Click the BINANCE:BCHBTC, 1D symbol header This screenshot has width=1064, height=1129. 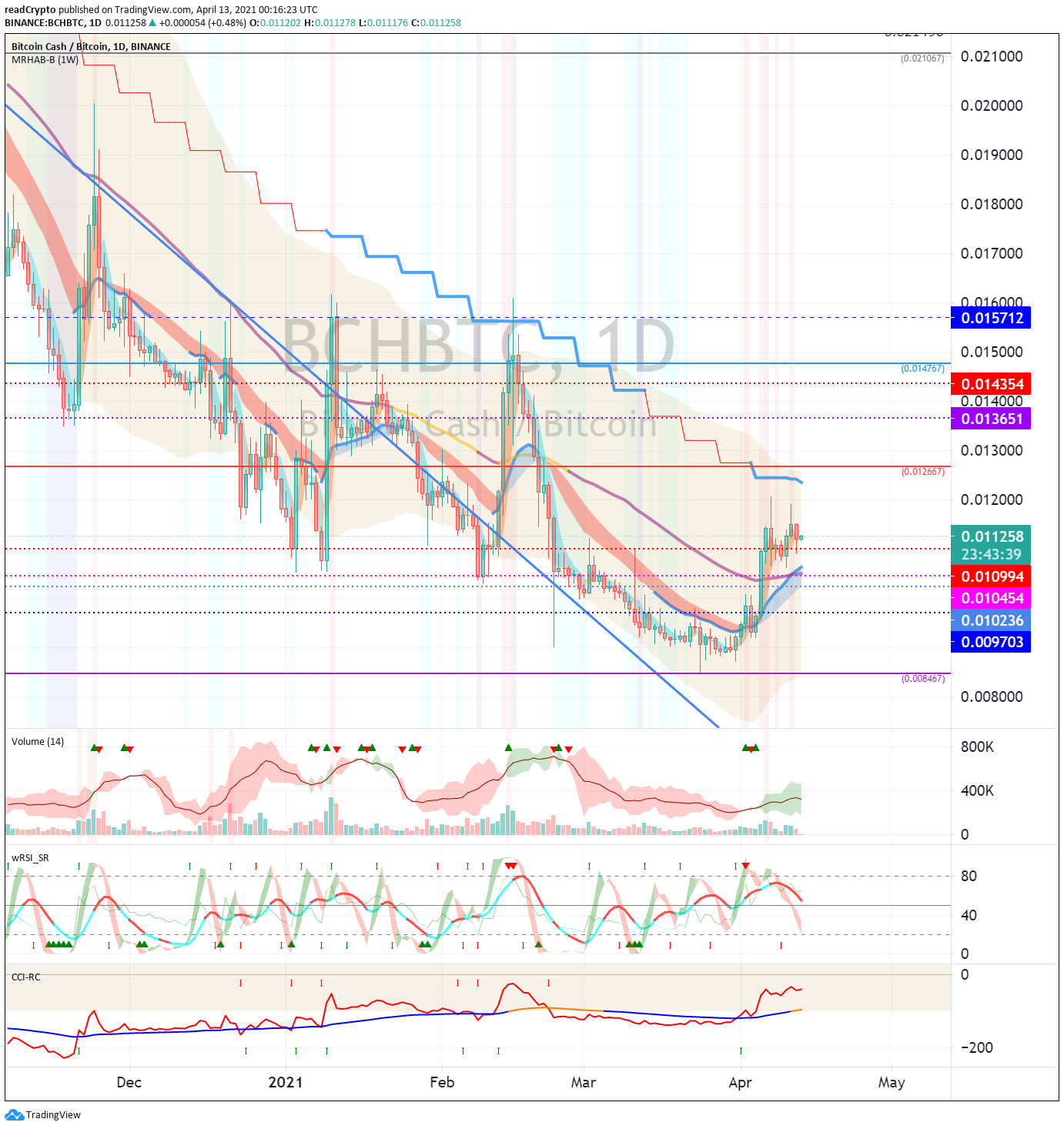53,22
